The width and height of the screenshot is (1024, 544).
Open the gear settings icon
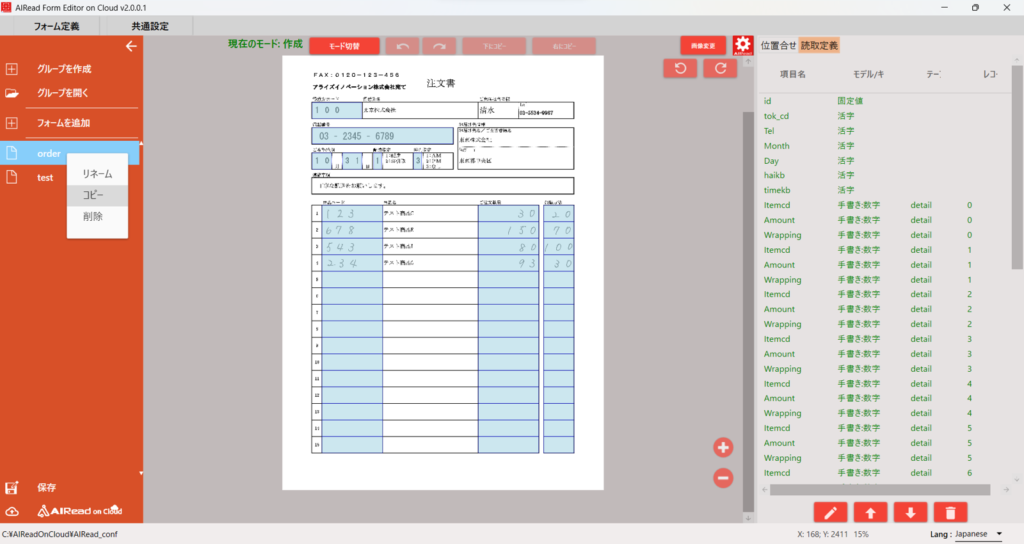[x=742, y=46]
